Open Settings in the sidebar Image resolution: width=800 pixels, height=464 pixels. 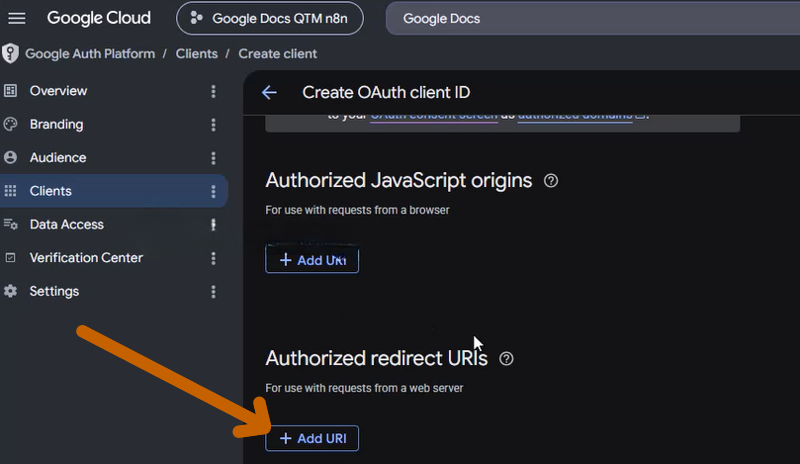coord(54,291)
